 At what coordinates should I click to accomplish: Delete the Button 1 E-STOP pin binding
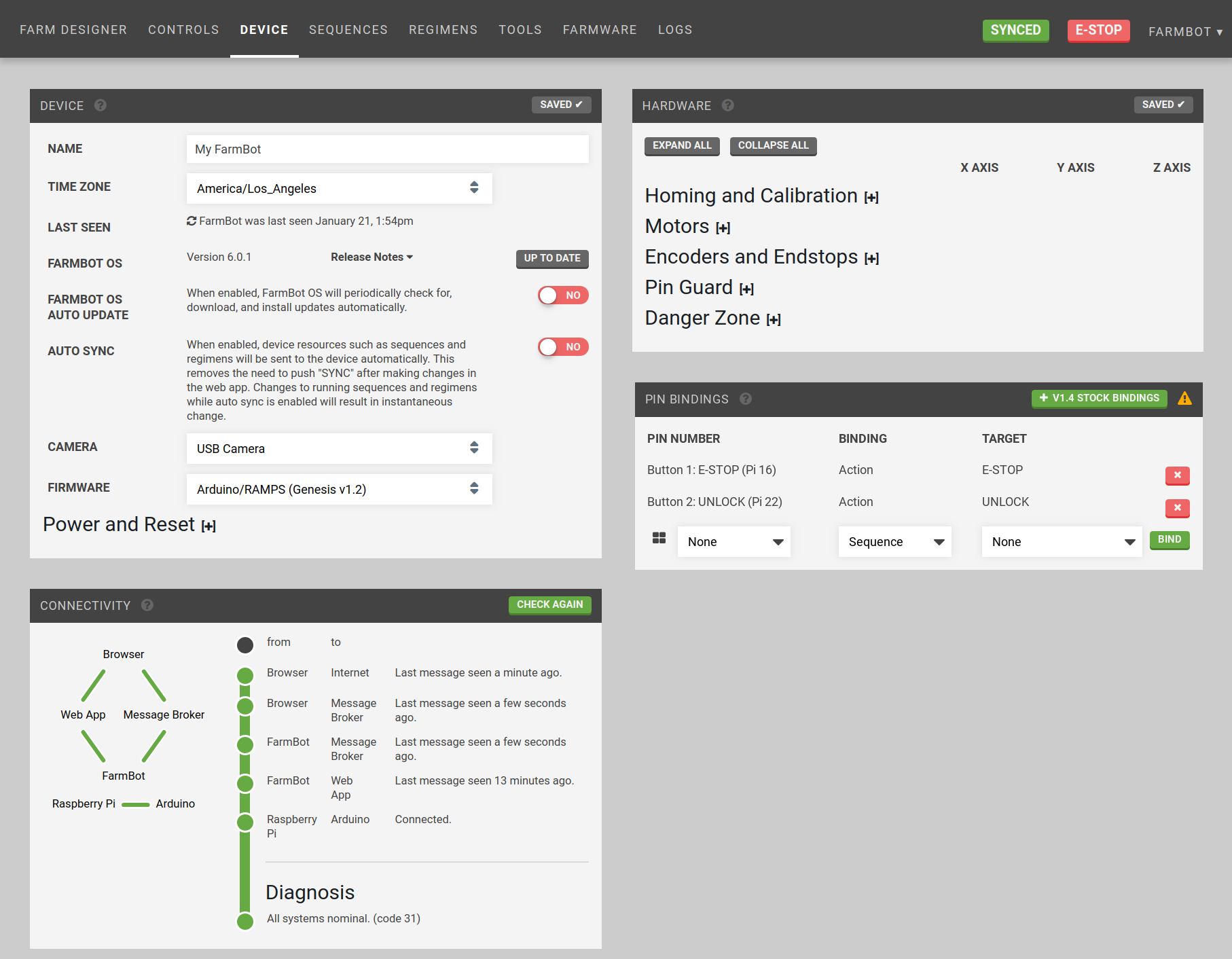[1177, 475]
